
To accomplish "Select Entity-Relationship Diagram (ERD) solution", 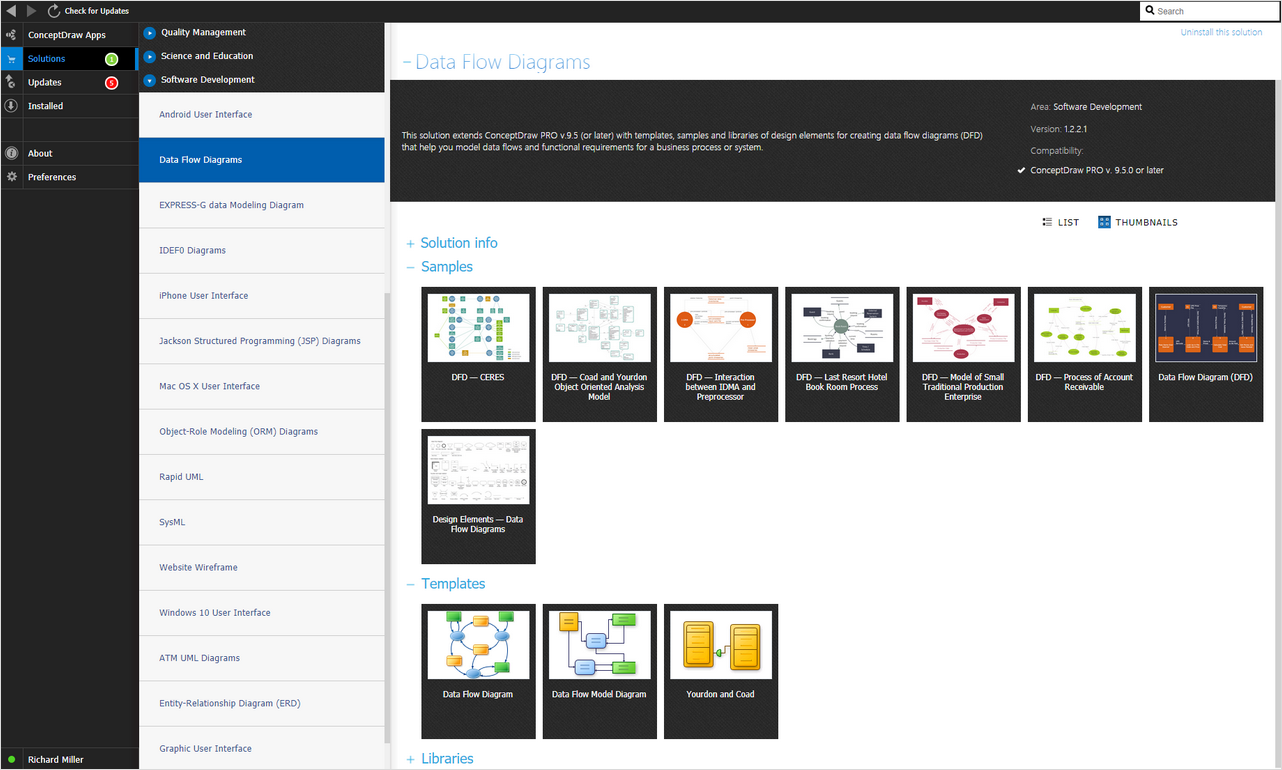I will click(261, 704).
